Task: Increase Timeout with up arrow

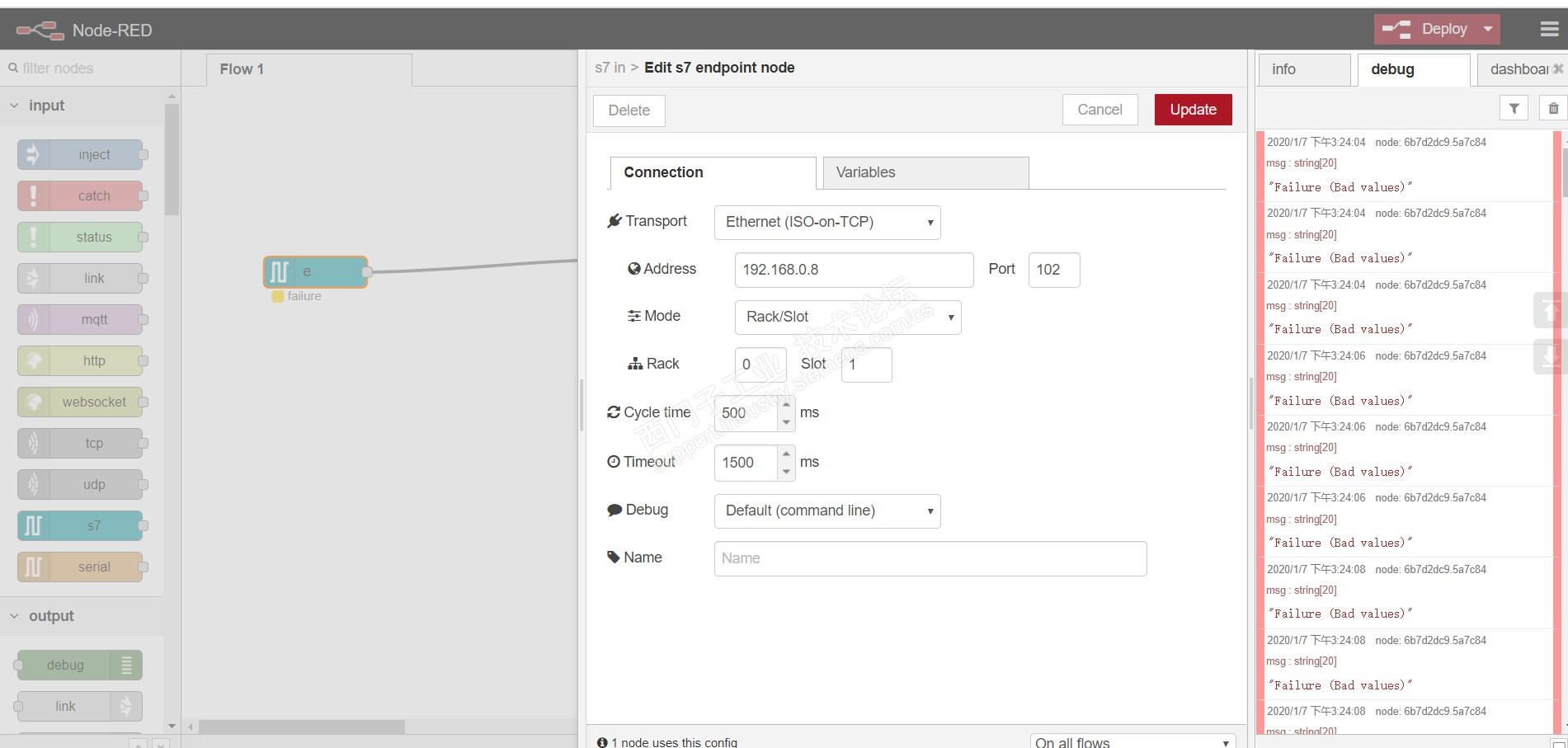Action: [786, 454]
